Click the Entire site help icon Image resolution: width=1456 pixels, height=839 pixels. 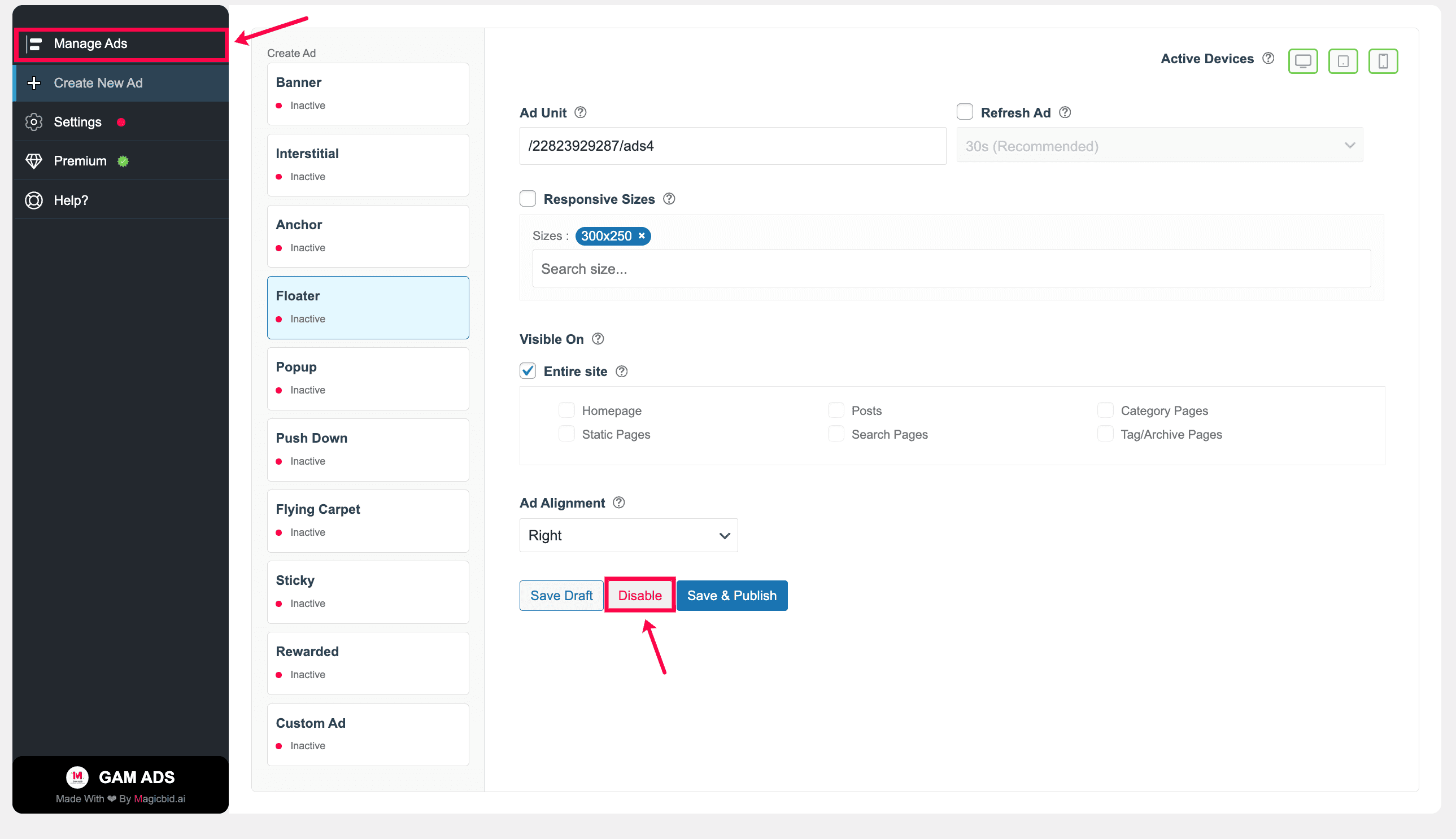click(621, 371)
